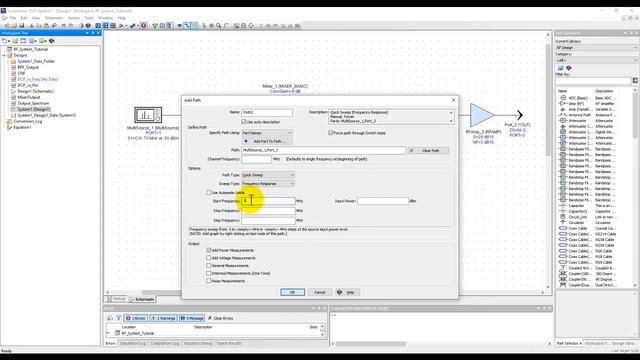640x360 pixels.
Task: Click the MultiSource_1 source symbol on schematic
Action: point(148,115)
